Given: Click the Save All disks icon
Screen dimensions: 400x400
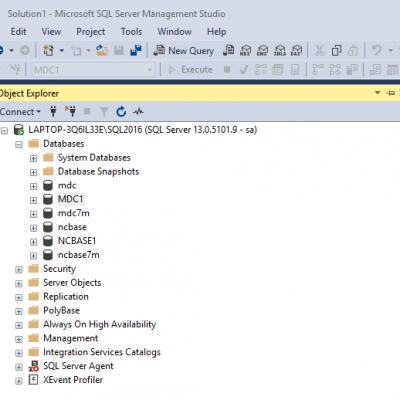Looking at the screenshot, I should tap(136, 51).
